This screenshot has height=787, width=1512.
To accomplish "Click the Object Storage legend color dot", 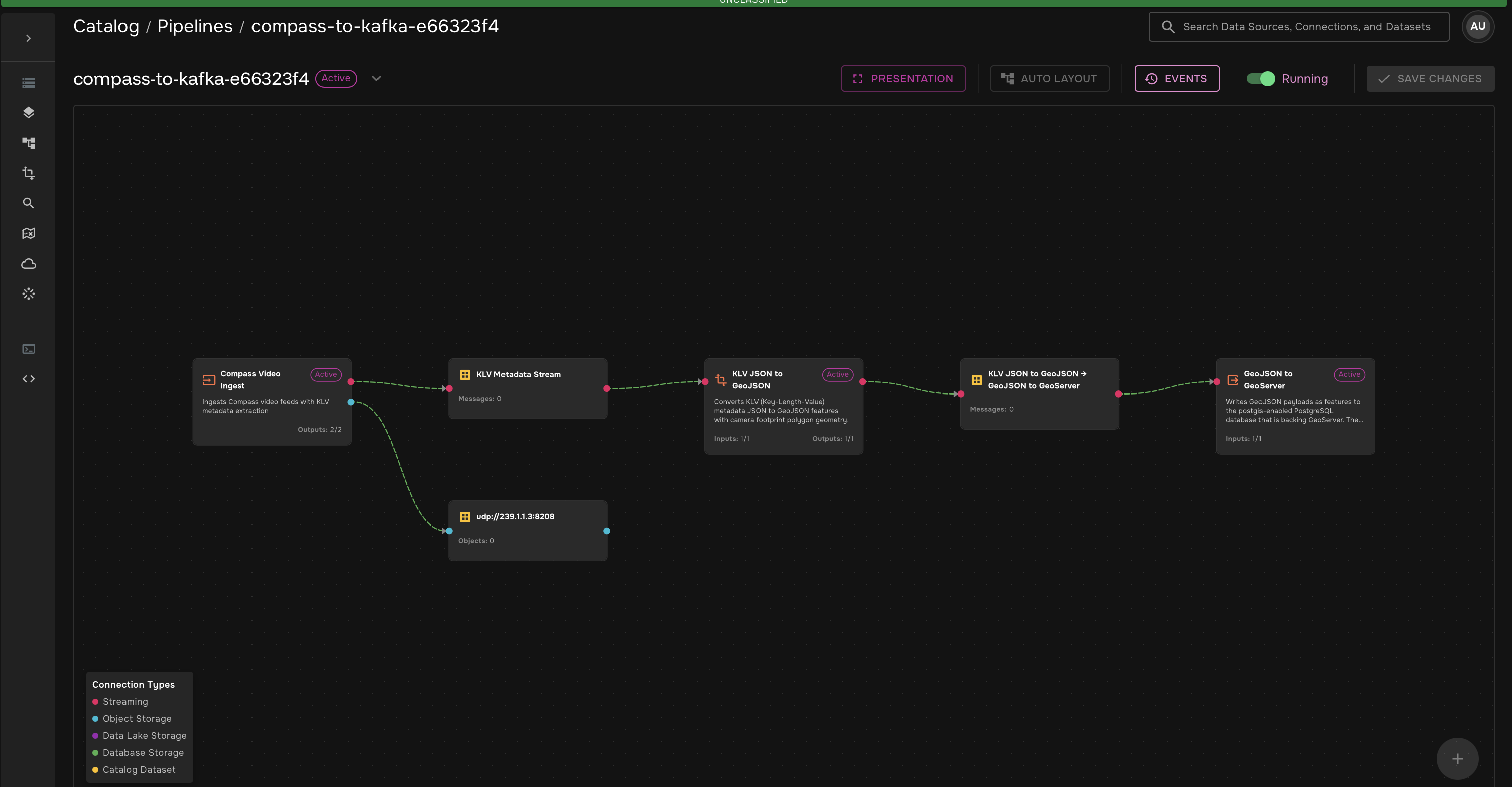I will point(95,719).
